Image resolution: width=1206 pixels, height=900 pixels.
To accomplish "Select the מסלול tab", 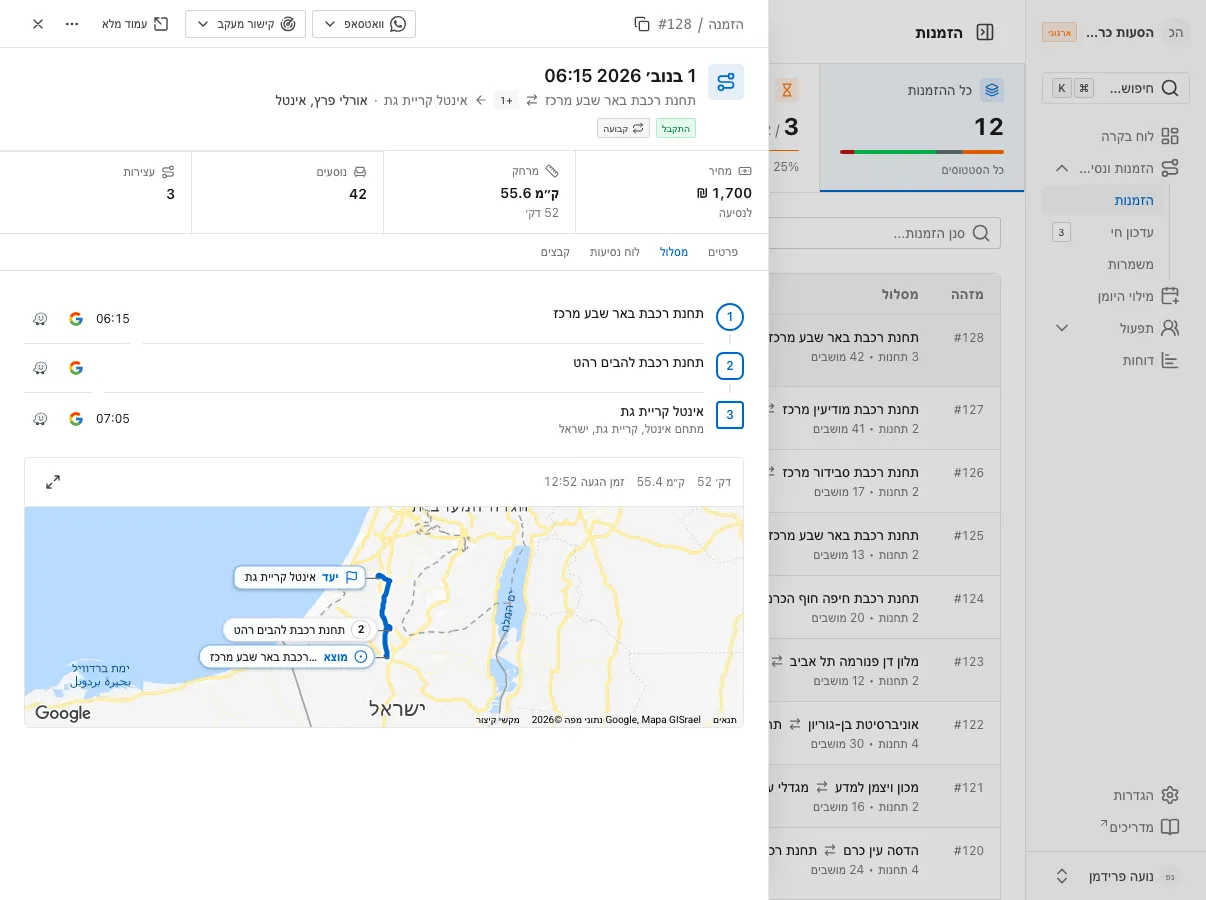I will [674, 252].
